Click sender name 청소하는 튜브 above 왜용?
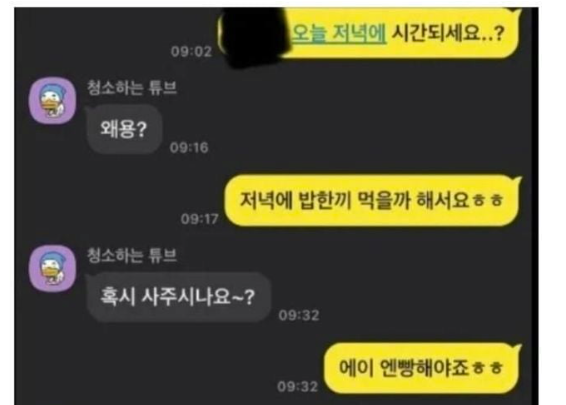 [x=132, y=87]
